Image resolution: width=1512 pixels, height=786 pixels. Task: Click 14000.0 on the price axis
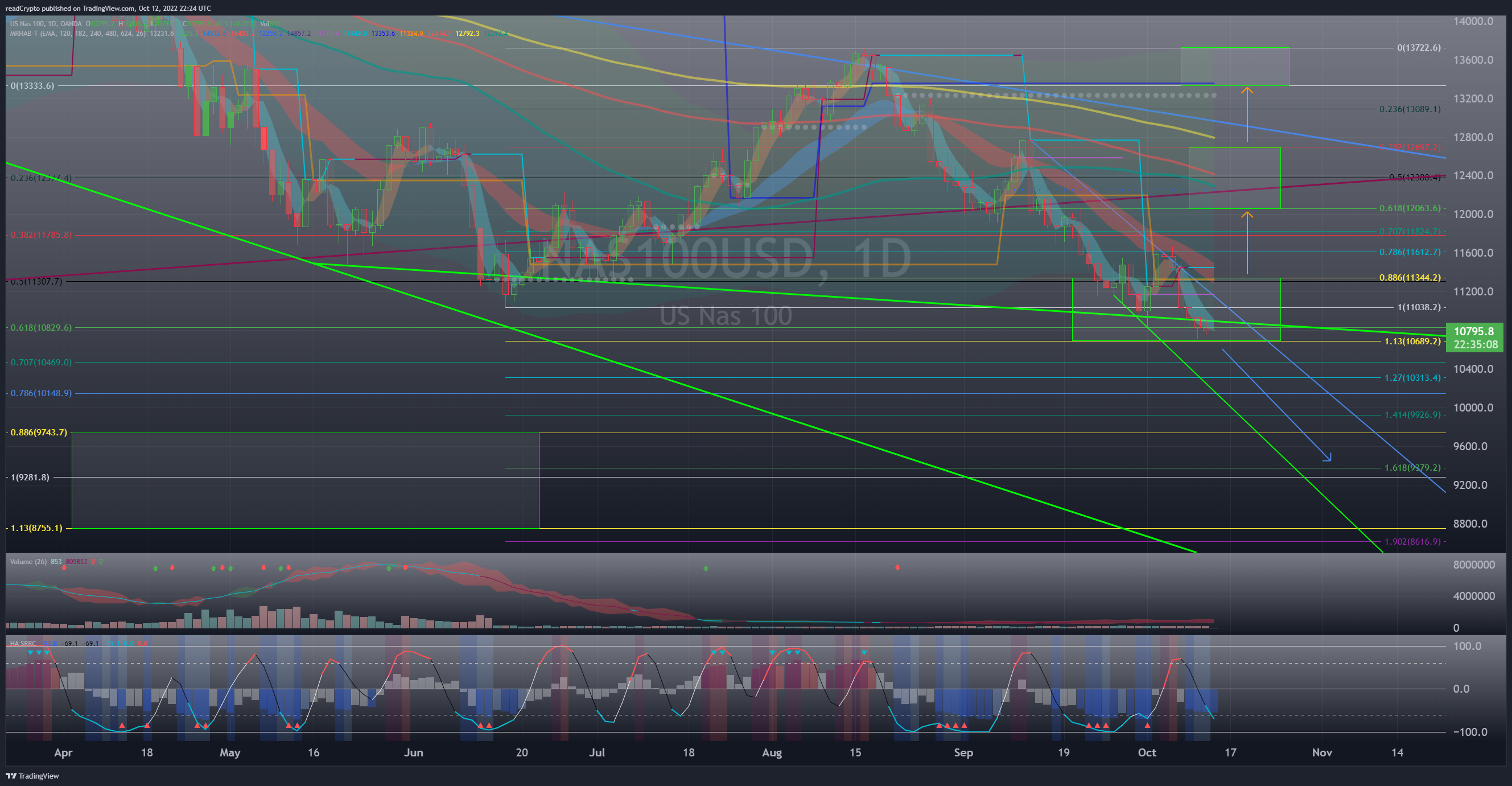pos(1473,21)
